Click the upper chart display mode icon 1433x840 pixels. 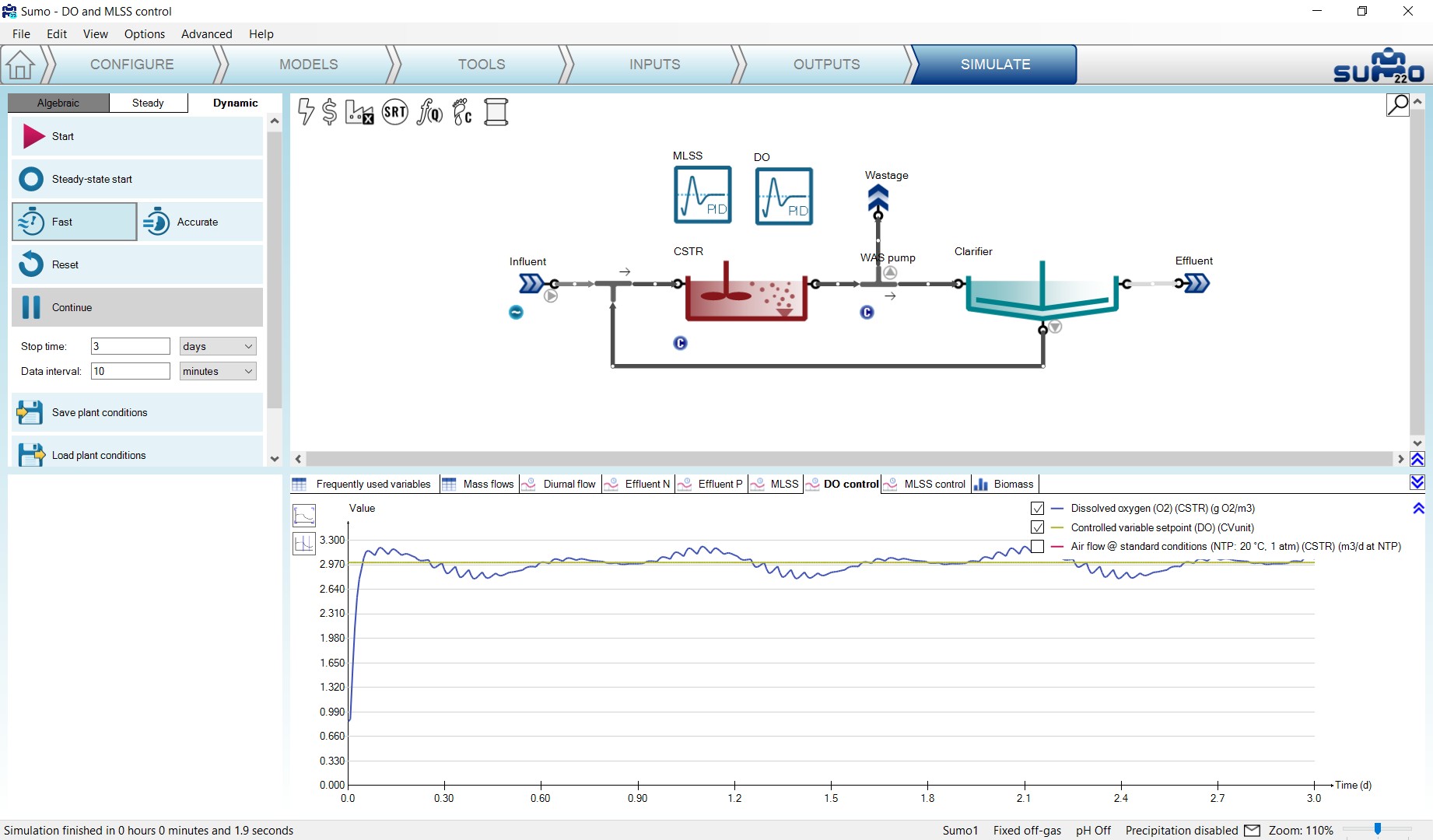(304, 515)
